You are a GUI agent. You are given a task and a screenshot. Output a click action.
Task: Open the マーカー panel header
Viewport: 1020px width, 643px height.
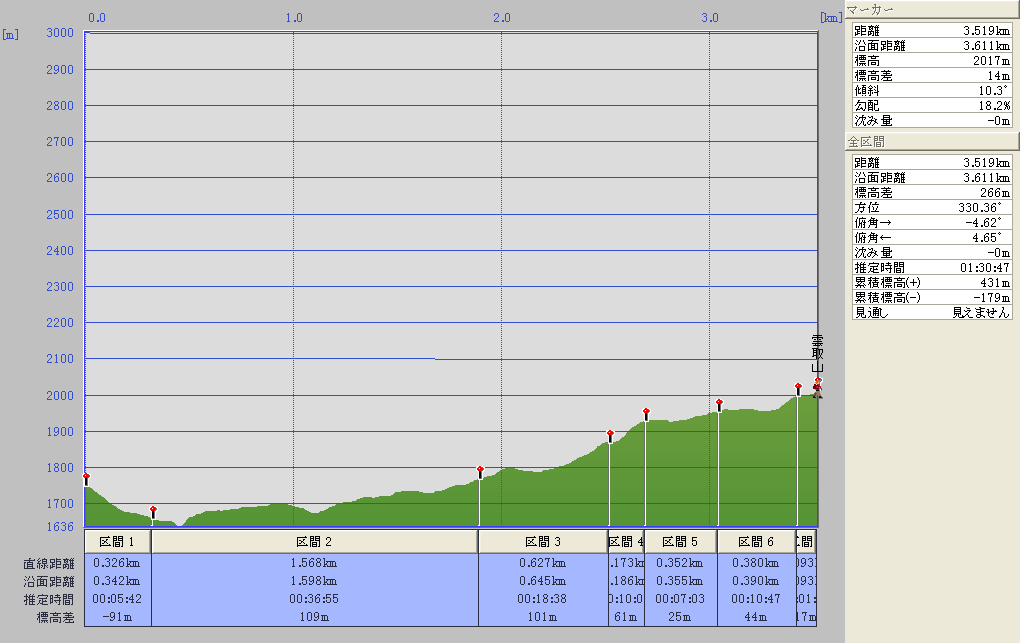930,11
